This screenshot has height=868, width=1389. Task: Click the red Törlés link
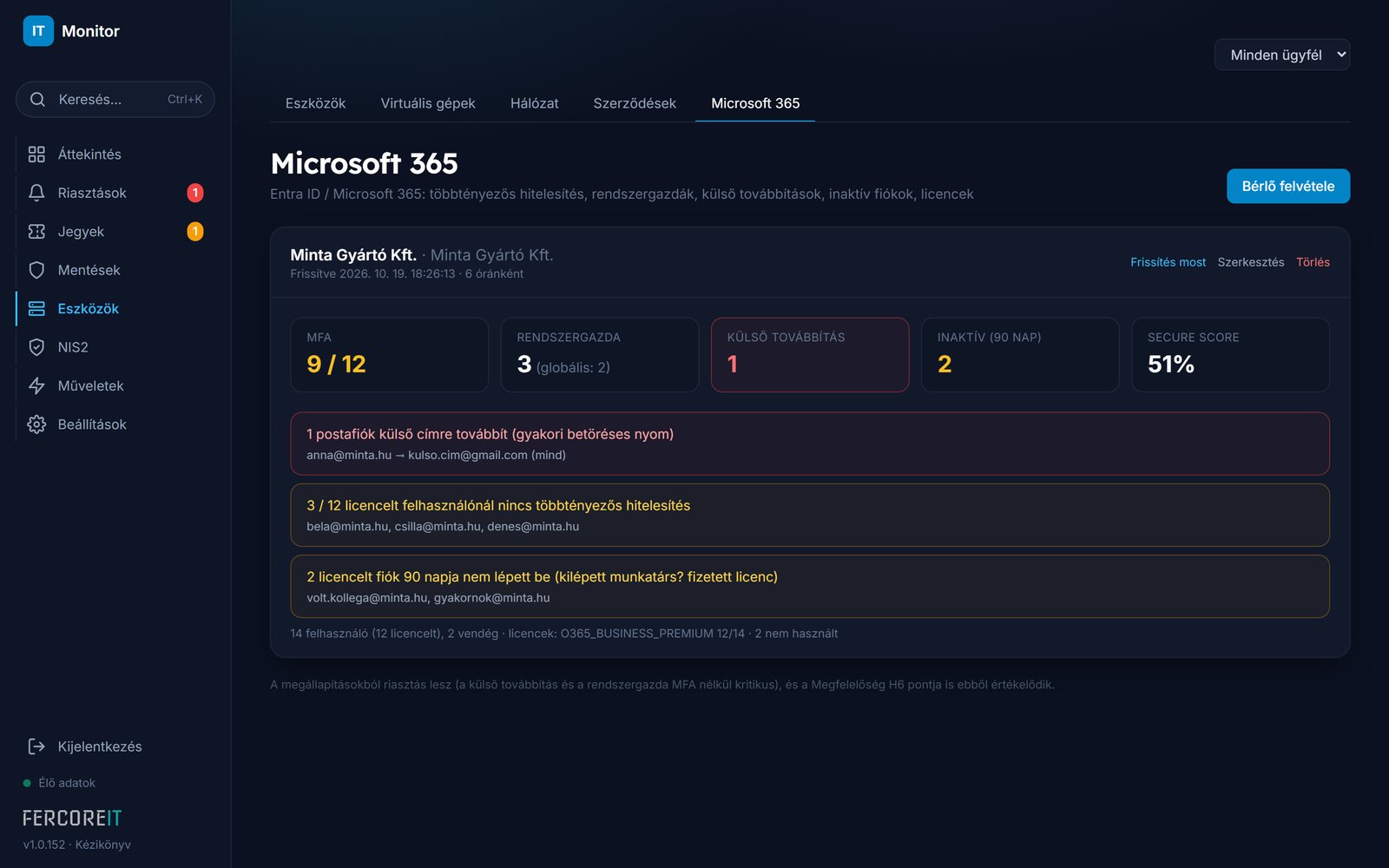[x=1313, y=262]
